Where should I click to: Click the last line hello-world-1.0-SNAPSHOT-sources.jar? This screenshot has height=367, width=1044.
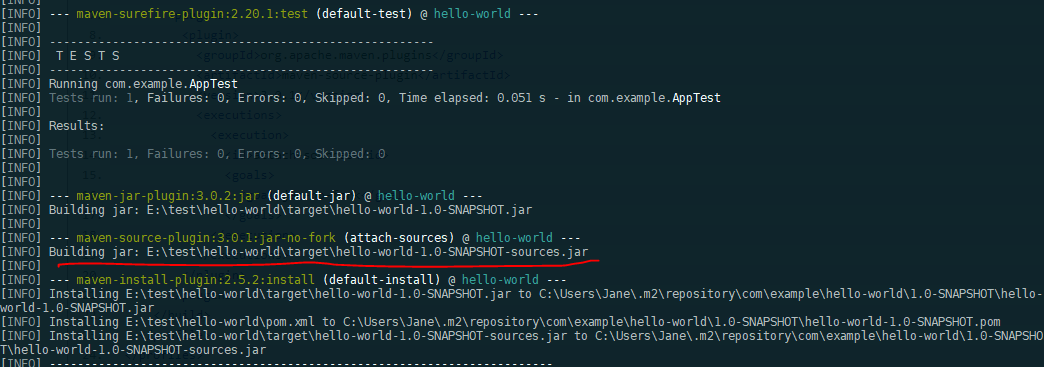(133, 350)
